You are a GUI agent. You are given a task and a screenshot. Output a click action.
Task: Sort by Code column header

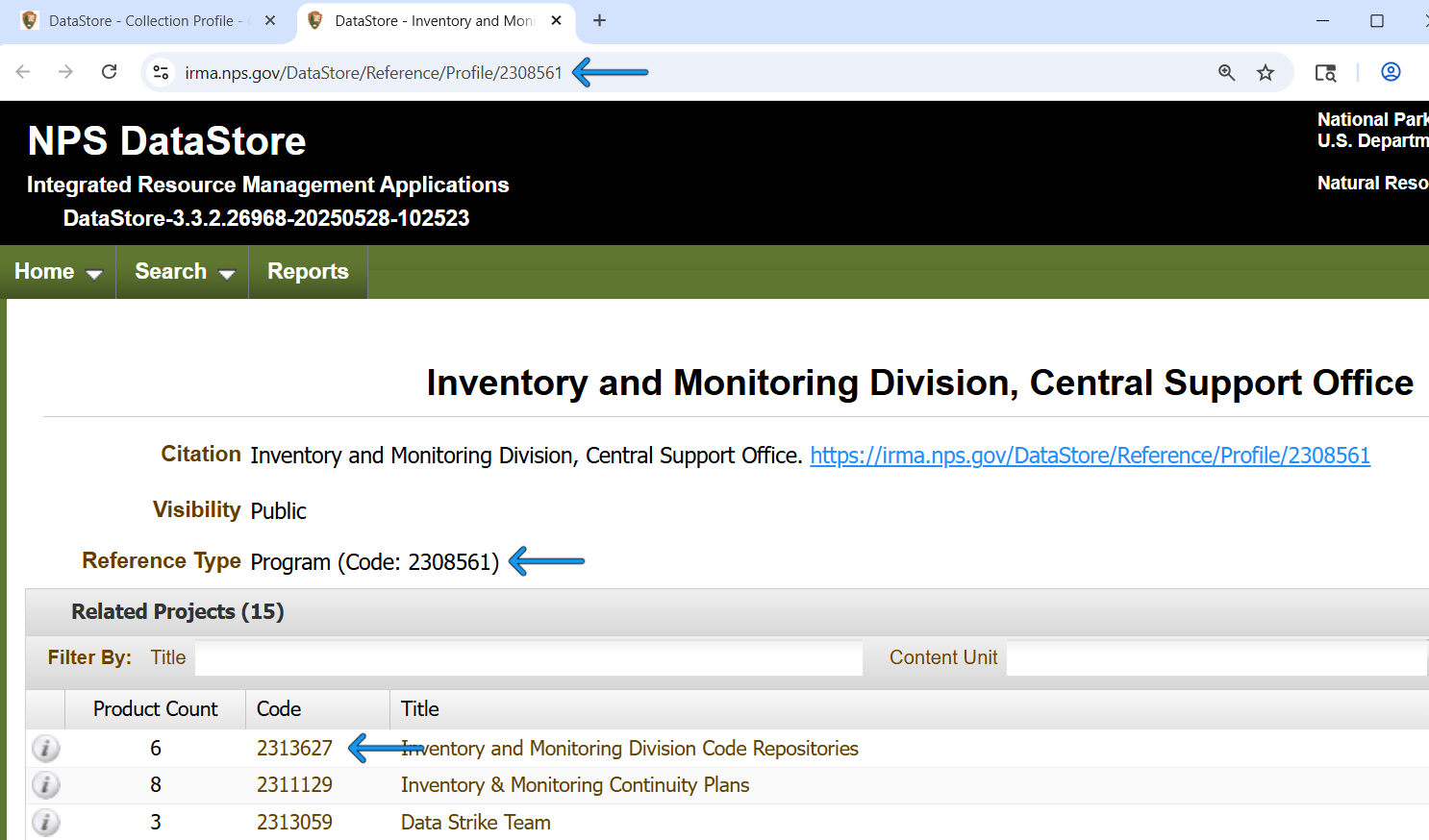coord(317,709)
